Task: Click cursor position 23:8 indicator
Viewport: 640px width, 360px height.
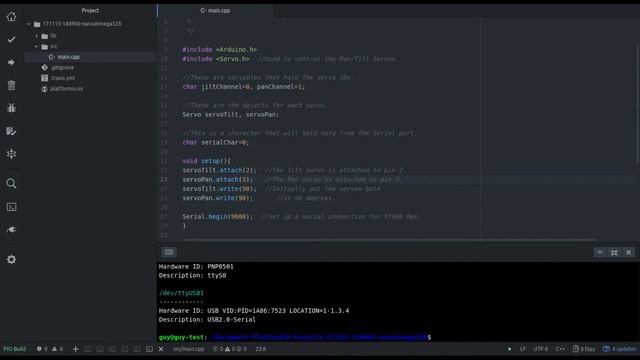Action: (x=260, y=349)
